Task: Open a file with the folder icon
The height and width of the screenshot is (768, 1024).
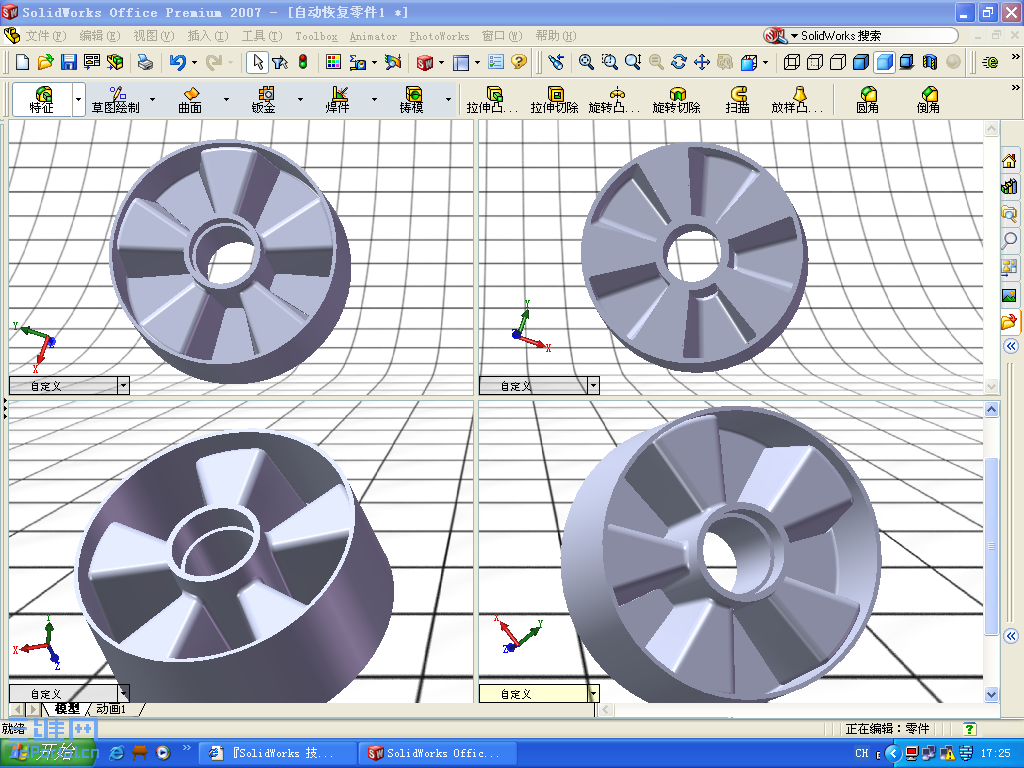Action: [x=45, y=62]
